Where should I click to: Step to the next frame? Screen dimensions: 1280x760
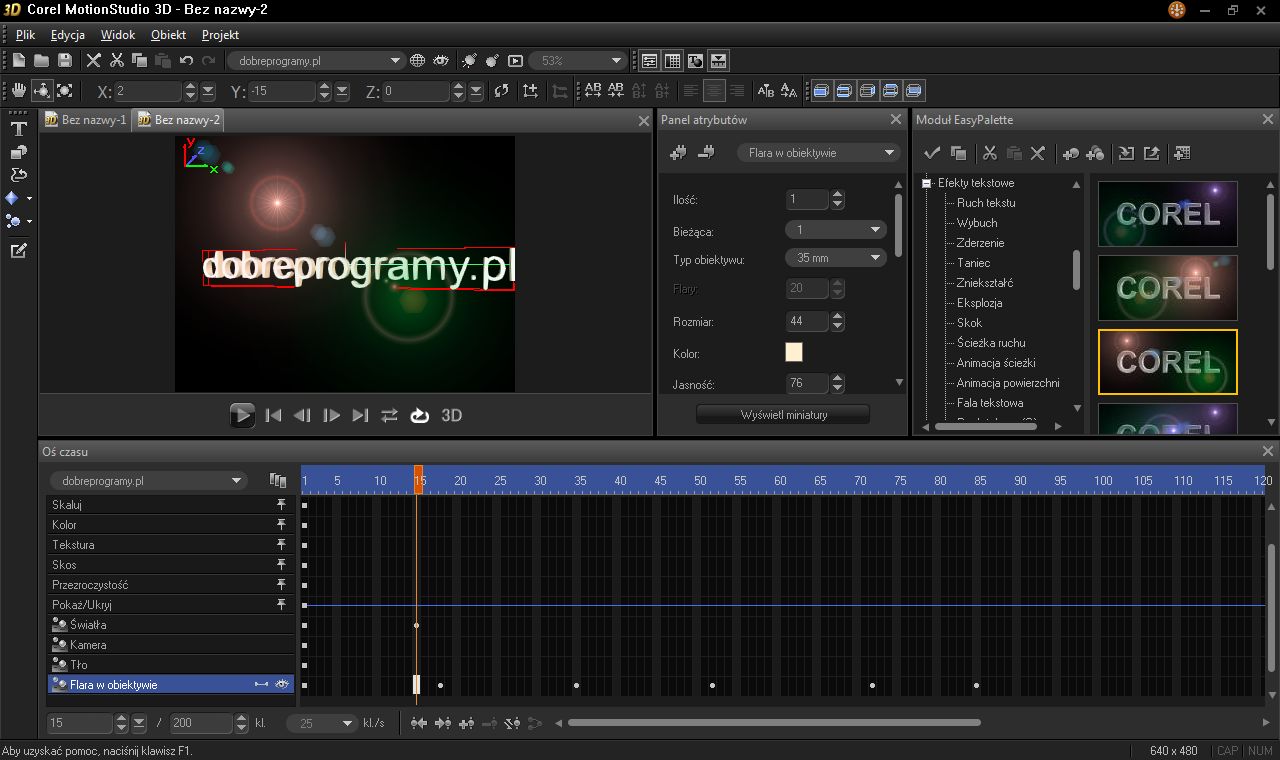pos(332,415)
